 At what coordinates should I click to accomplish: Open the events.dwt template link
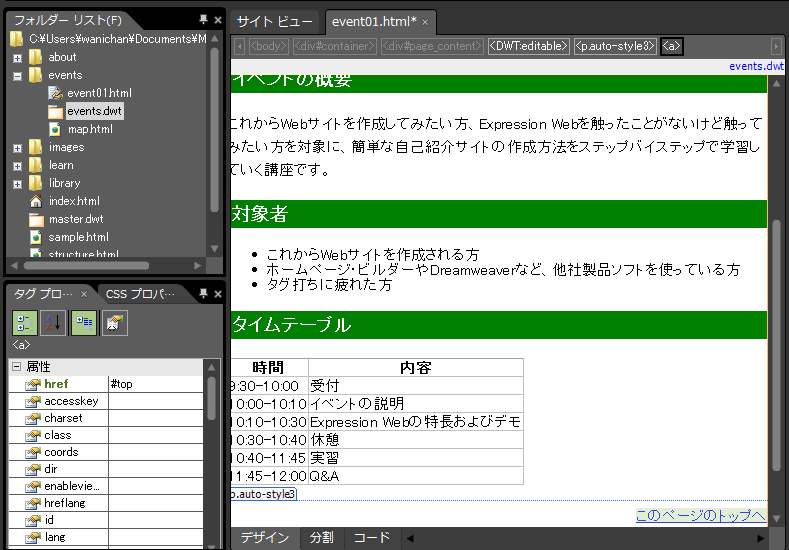(756, 66)
